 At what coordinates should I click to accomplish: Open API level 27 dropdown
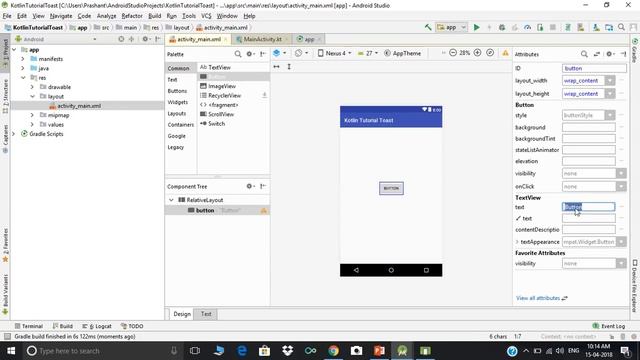(x=367, y=53)
